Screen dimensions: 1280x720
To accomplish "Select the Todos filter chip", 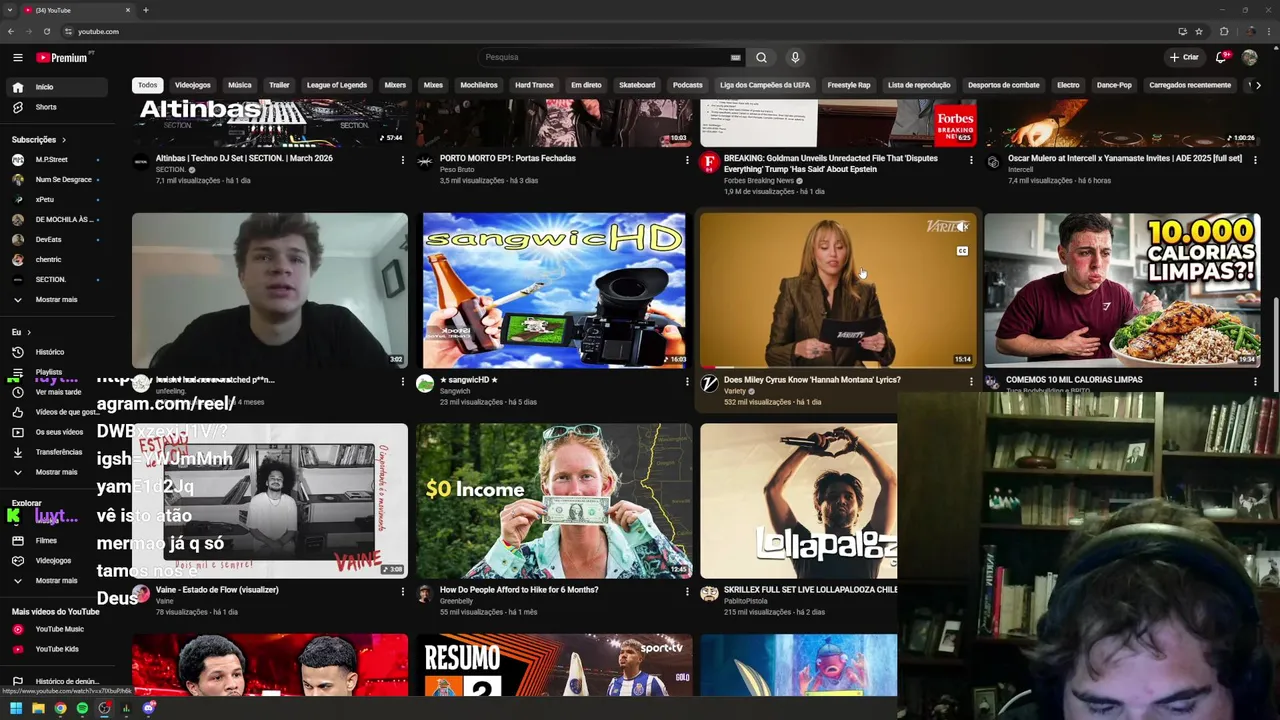I will coord(147,85).
